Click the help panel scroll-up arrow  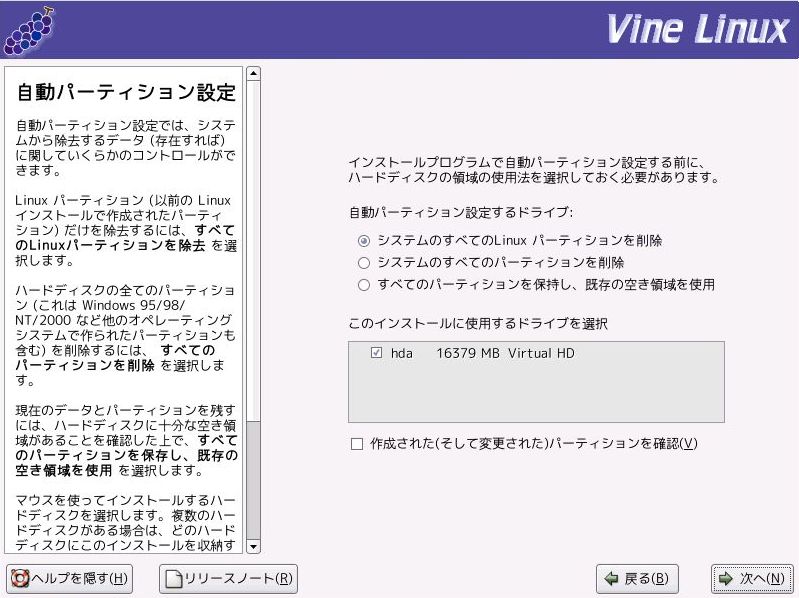tap(253, 74)
